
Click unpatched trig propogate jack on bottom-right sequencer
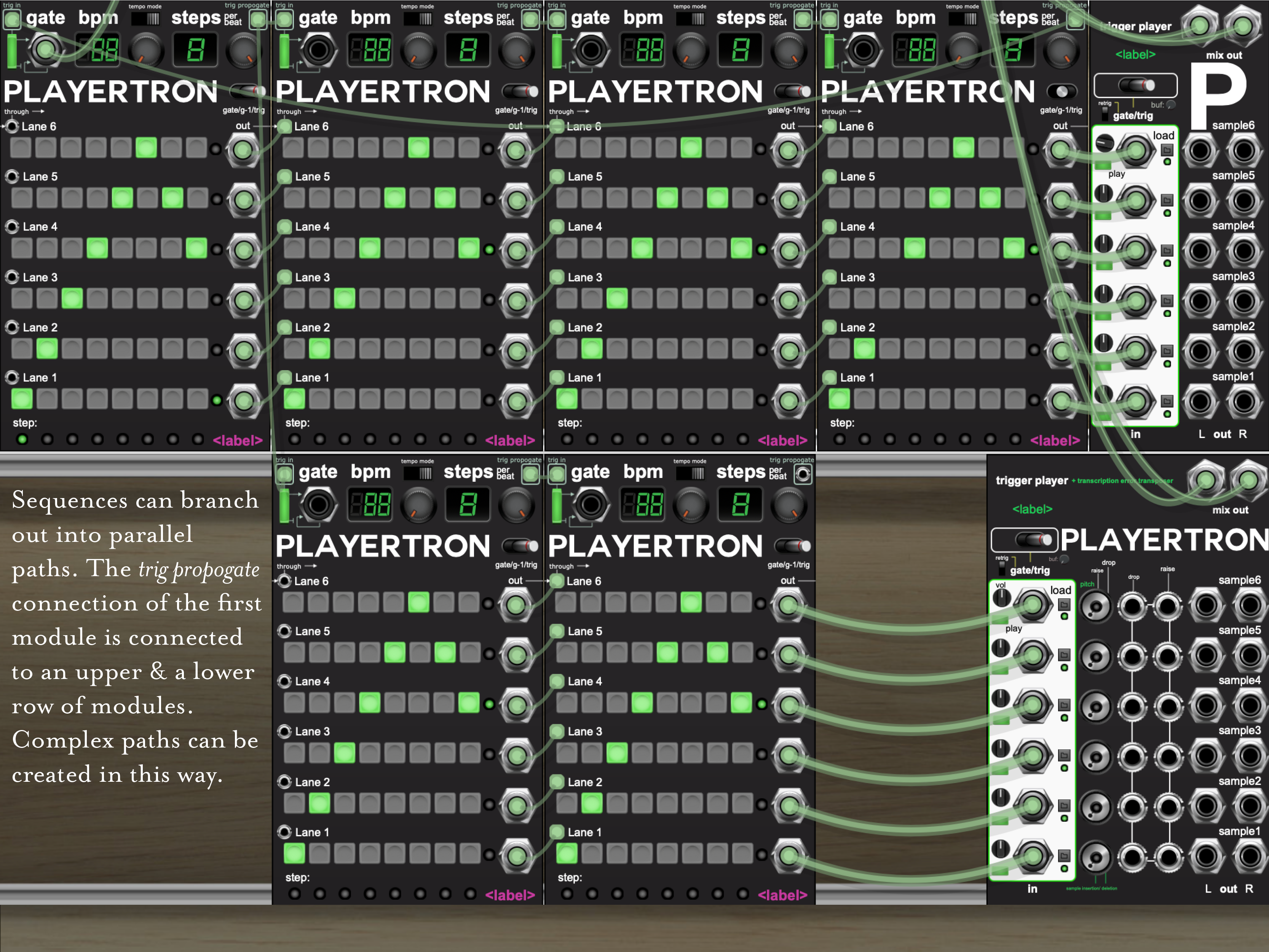coord(803,474)
